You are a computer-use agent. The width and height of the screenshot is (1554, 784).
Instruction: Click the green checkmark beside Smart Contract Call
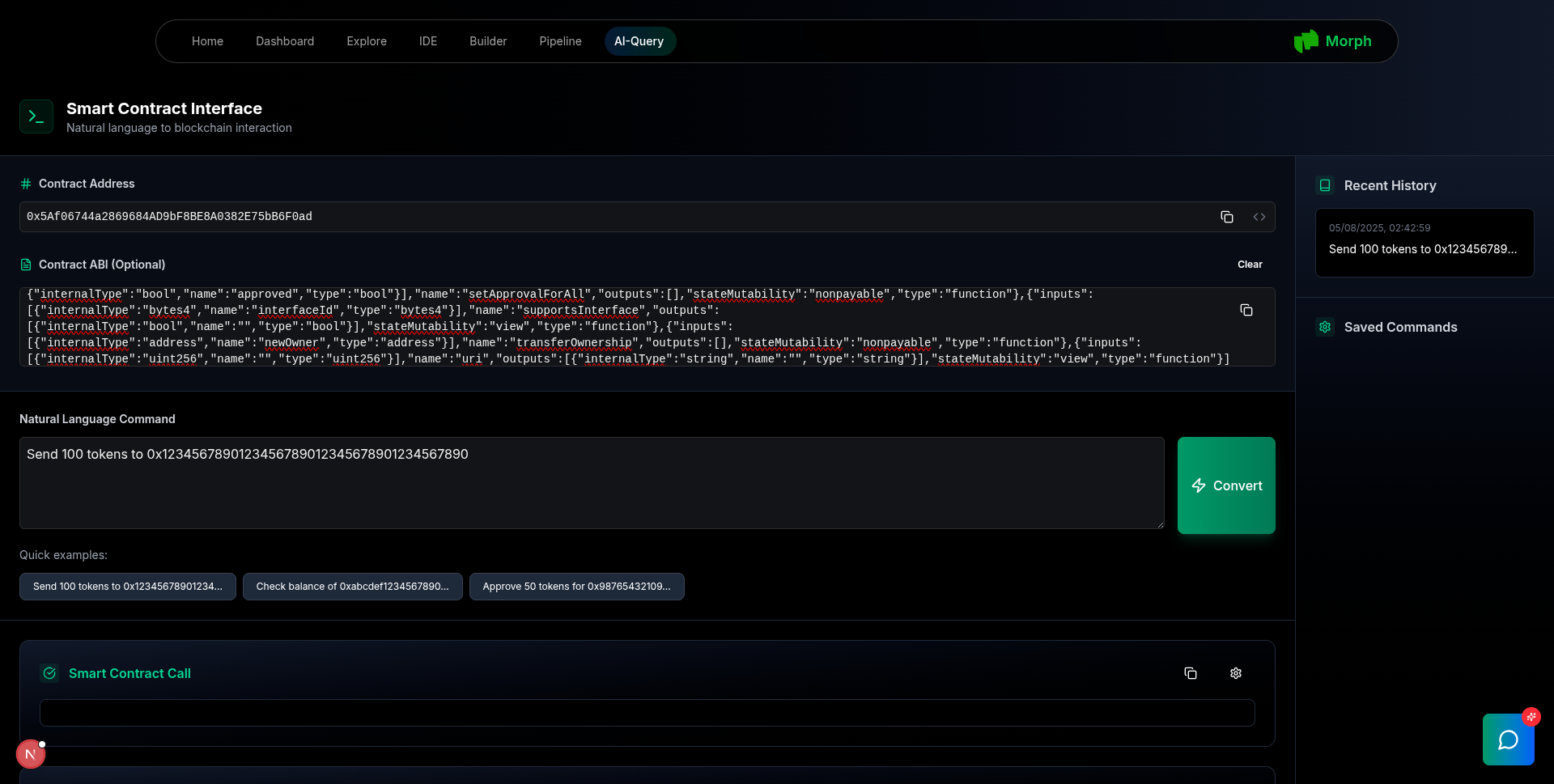pos(49,673)
